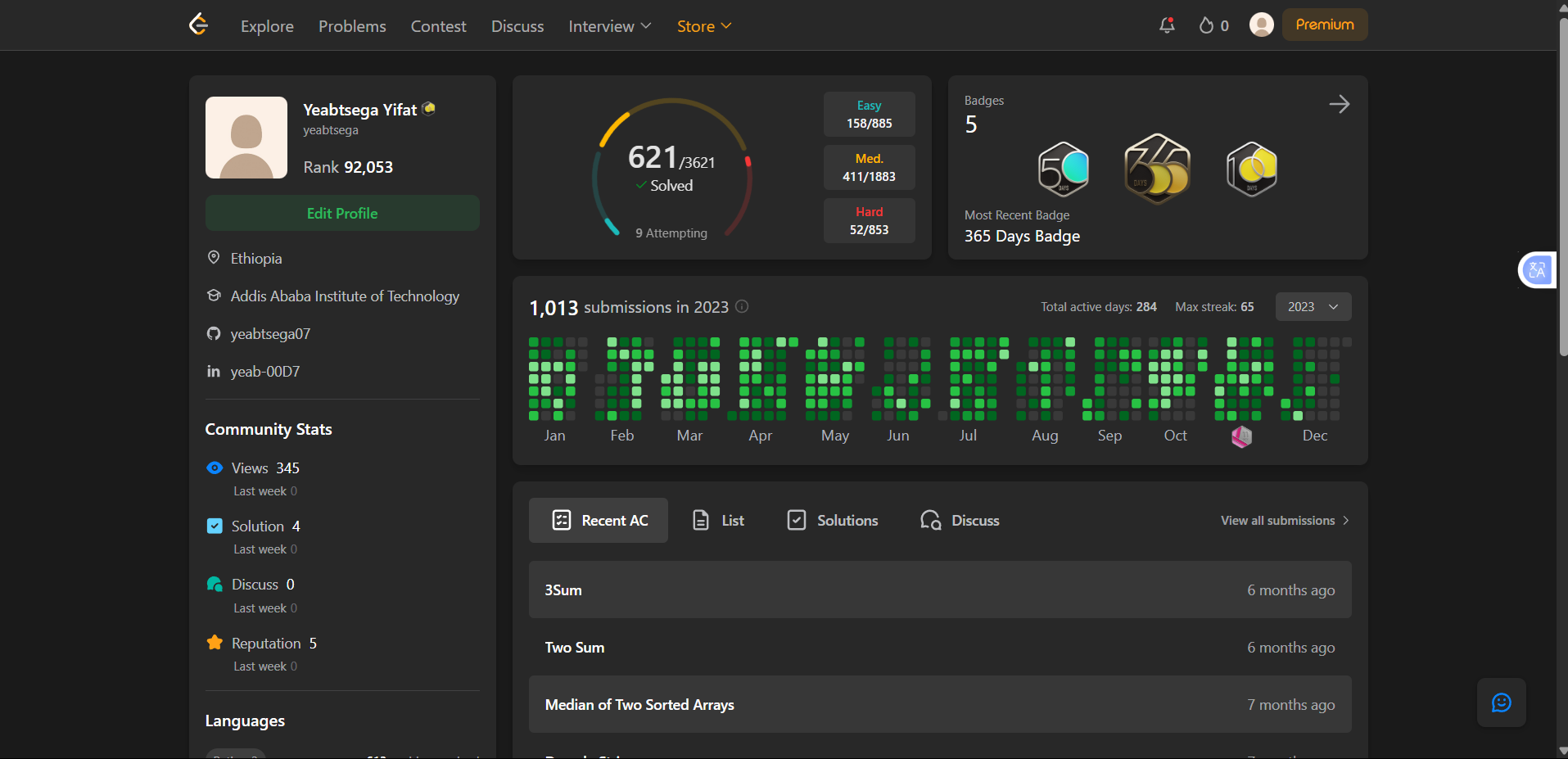Viewport: 1568px width, 759px height.
Task: Open the translate floating icon
Action: pos(1537,270)
